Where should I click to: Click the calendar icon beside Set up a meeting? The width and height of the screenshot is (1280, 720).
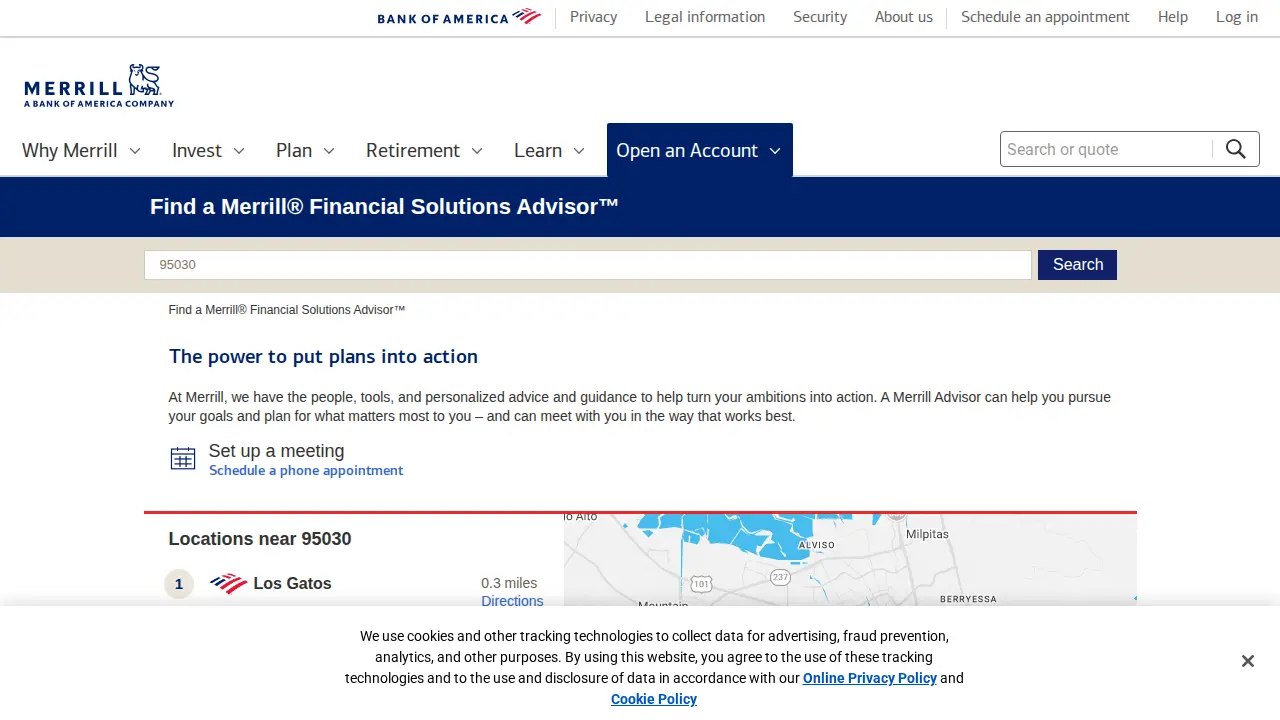point(183,459)
